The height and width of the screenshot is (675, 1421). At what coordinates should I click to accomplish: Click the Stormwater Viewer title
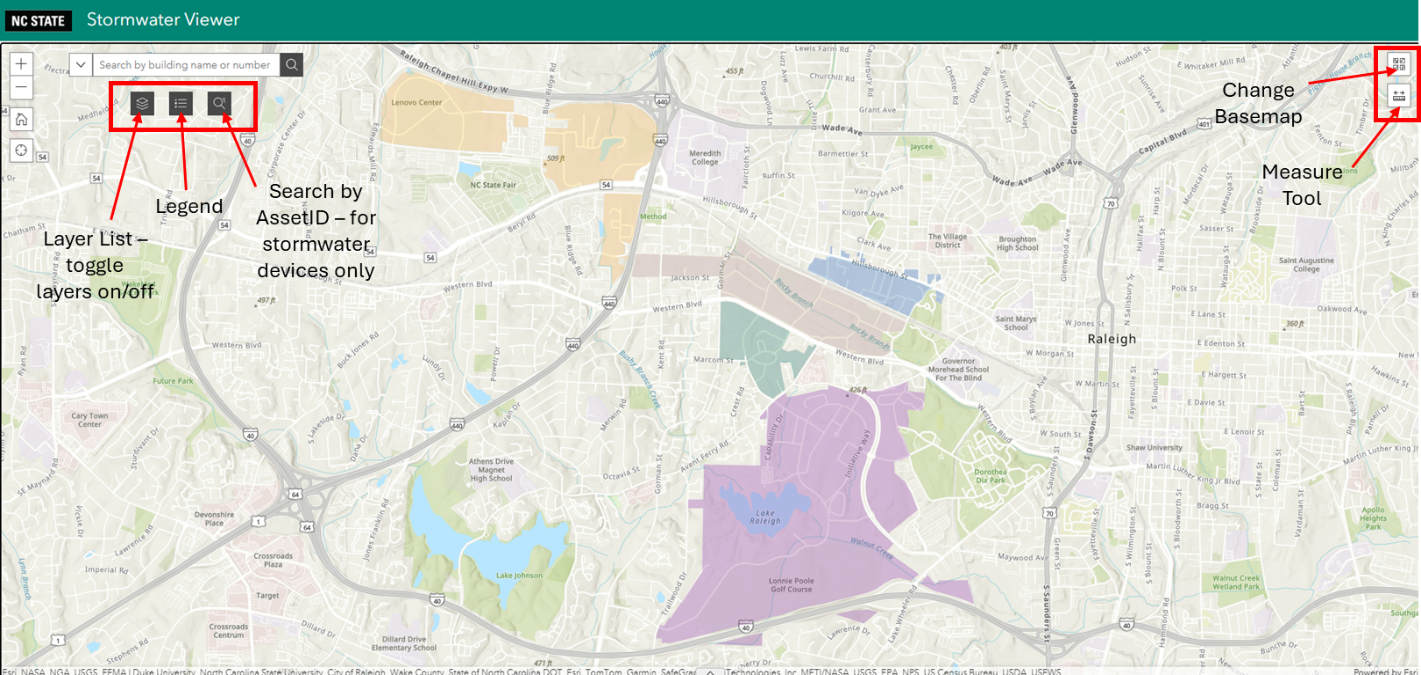tap(163, 20)
